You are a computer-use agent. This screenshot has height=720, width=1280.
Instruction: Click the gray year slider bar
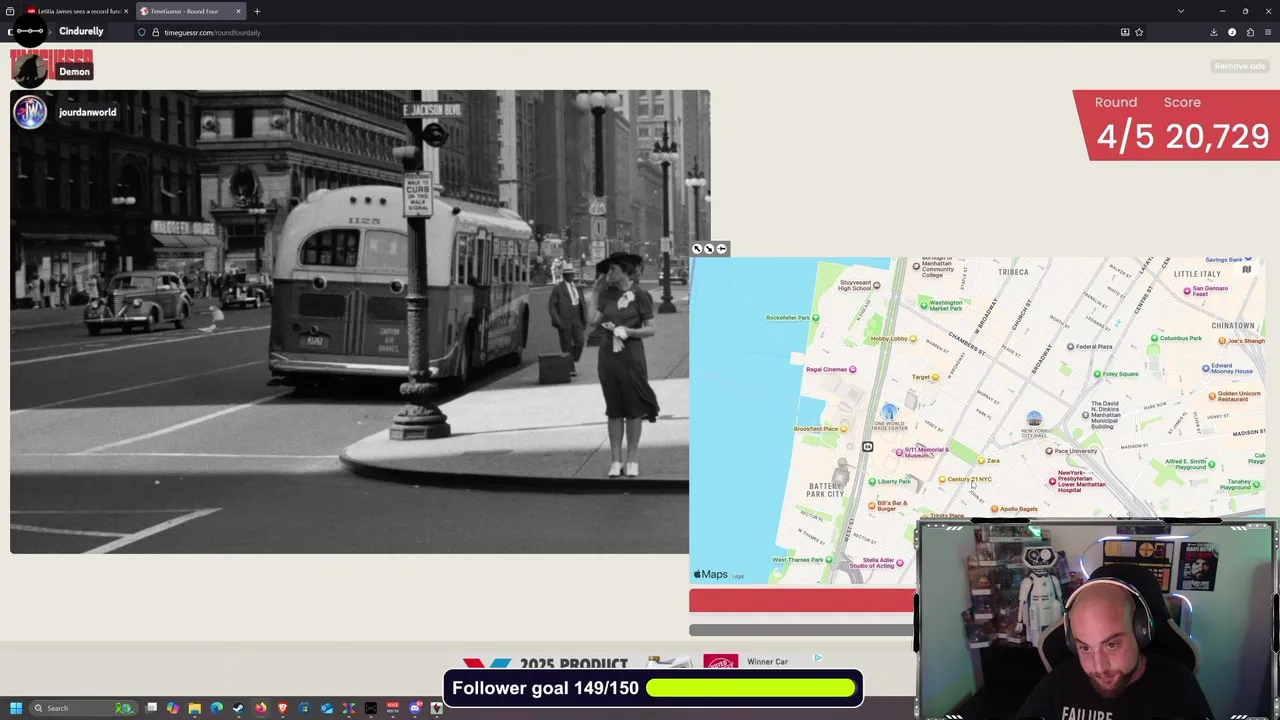tap(802, 630)
